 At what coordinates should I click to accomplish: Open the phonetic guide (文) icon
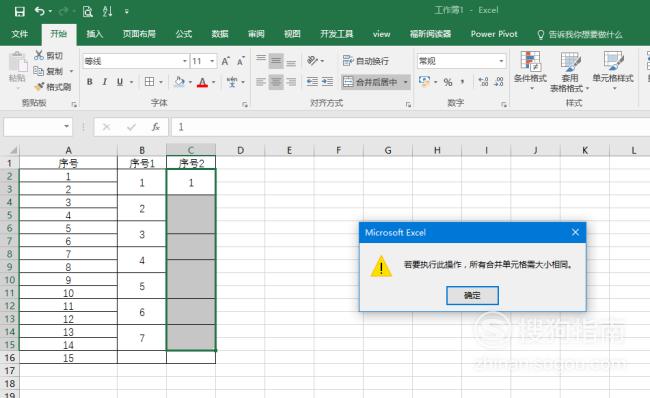coord(232,82)
